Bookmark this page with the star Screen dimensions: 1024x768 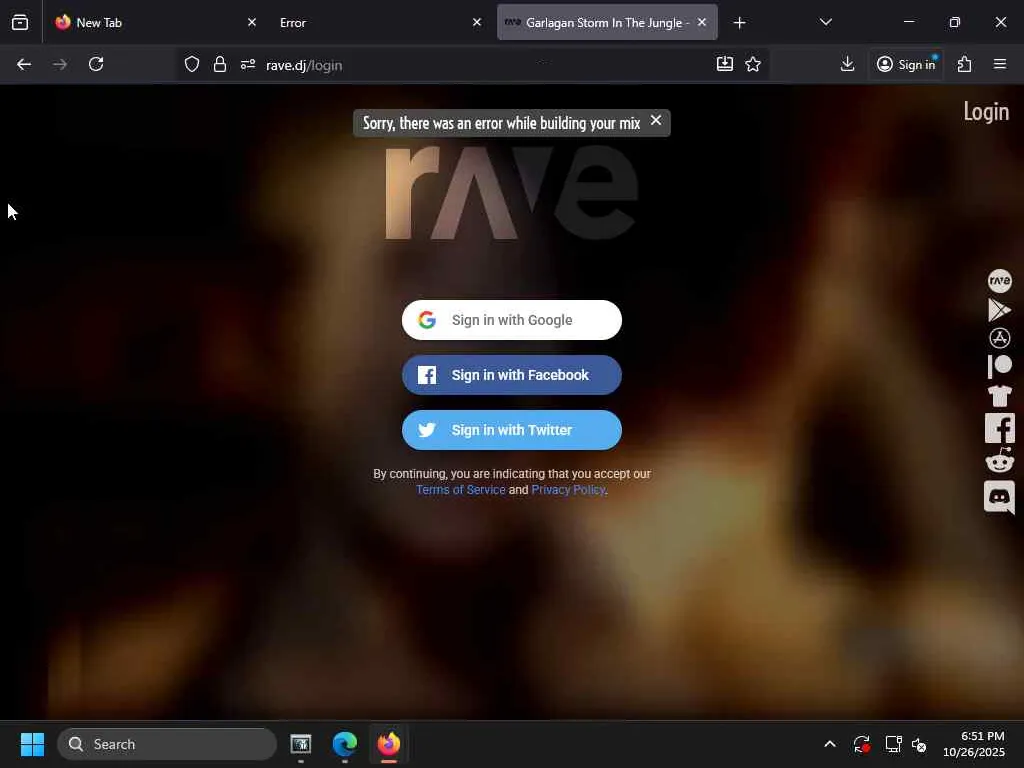pyautogui.click(x=753, y=64)
